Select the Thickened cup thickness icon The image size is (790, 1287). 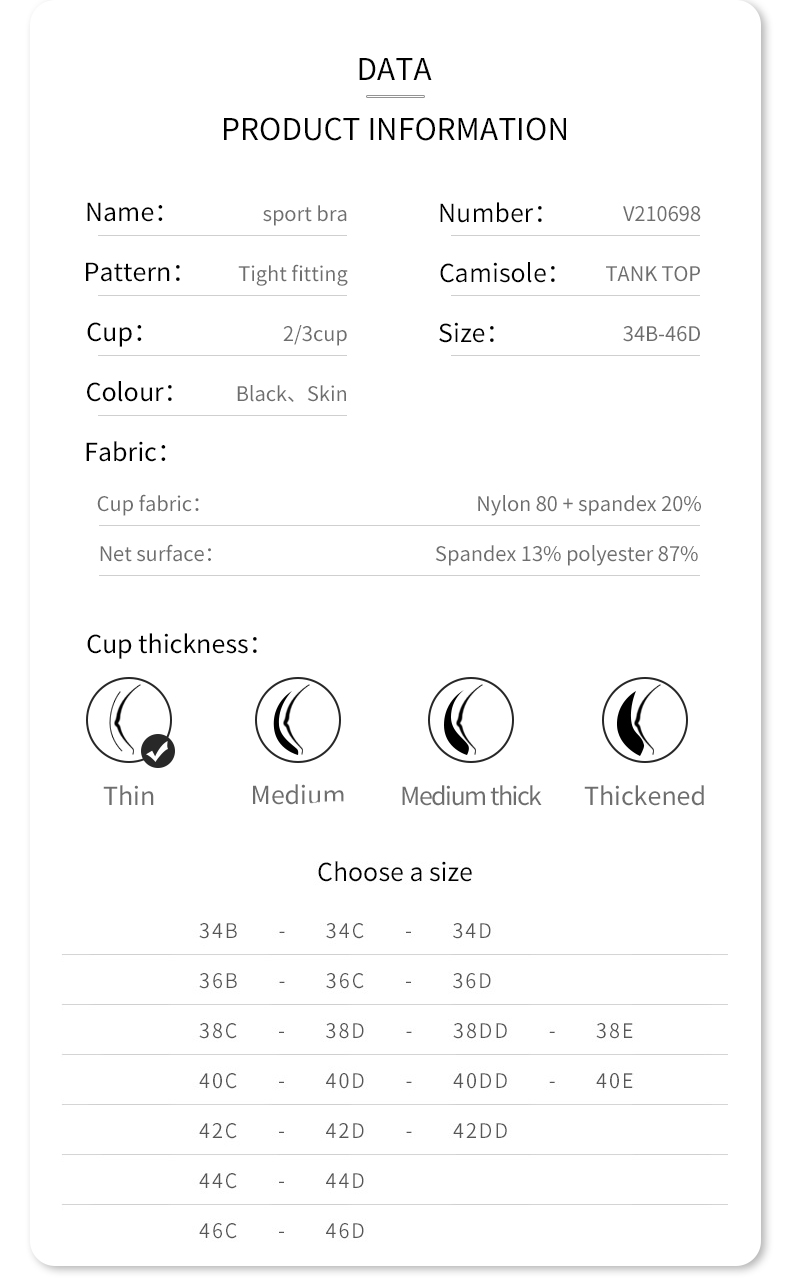[x=644, y=720]
